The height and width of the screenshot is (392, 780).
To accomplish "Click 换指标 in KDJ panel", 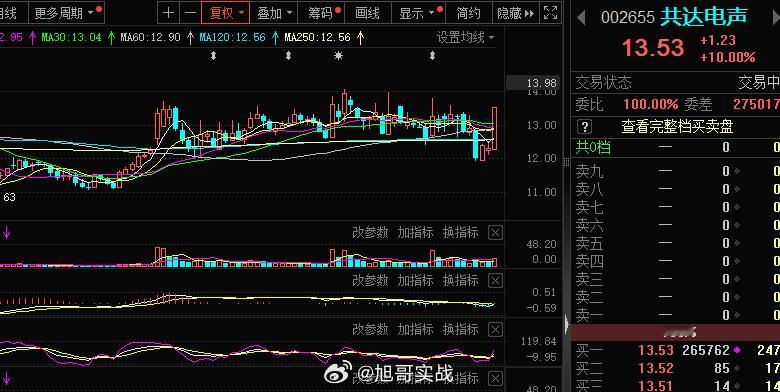I will (x=460, y=329).
